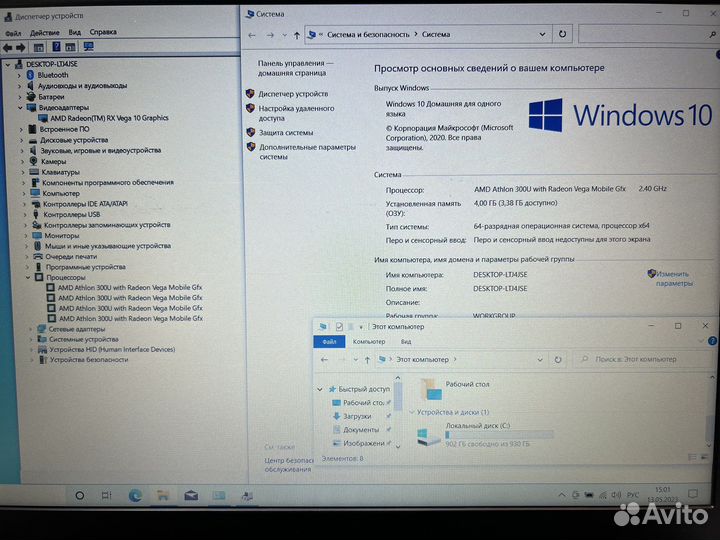Click Система и безопасность breadcrumb
The height and width of the screenshot is (540, 720).
tap(368, 34)
